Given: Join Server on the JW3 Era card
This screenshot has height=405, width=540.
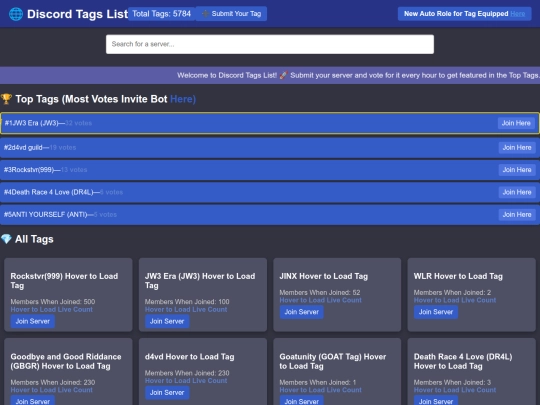Looking at the screenshot, I should point(167,321).
